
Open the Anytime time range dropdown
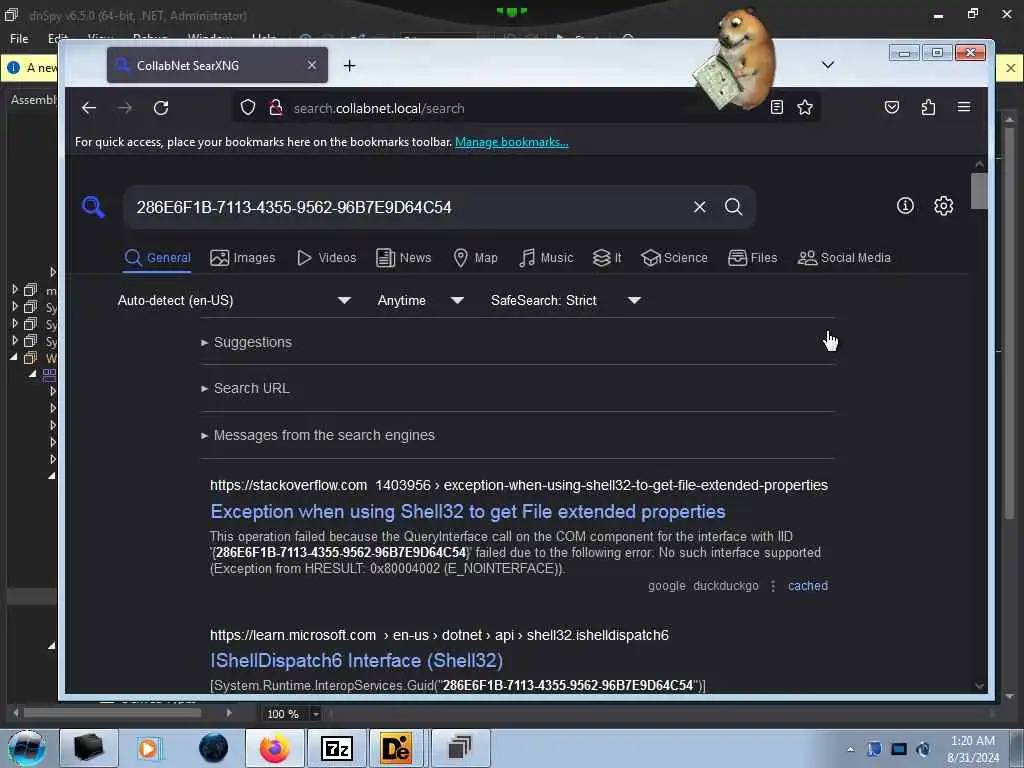421,300
